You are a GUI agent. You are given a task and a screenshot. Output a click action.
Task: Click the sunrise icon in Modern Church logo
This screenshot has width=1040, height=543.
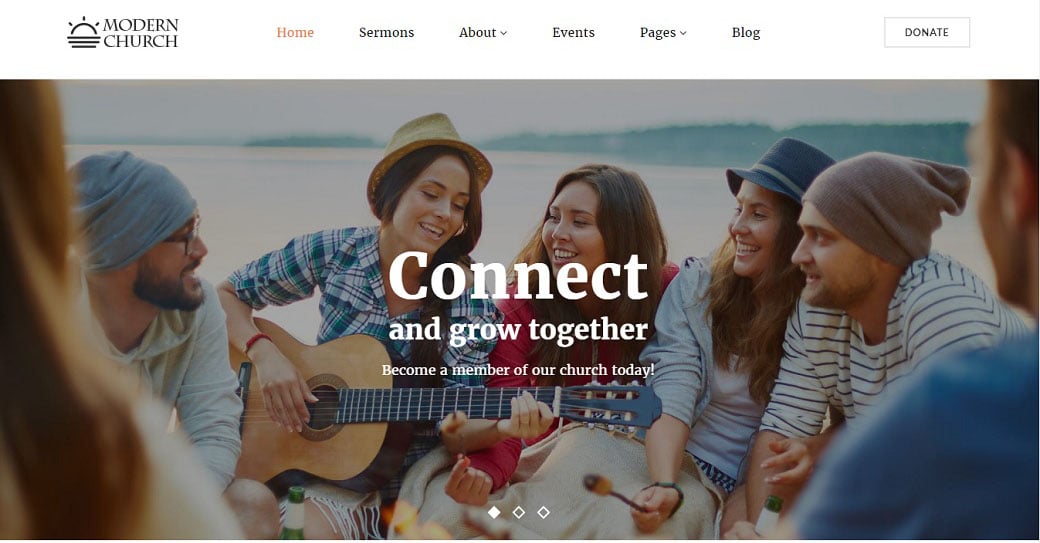84,32
